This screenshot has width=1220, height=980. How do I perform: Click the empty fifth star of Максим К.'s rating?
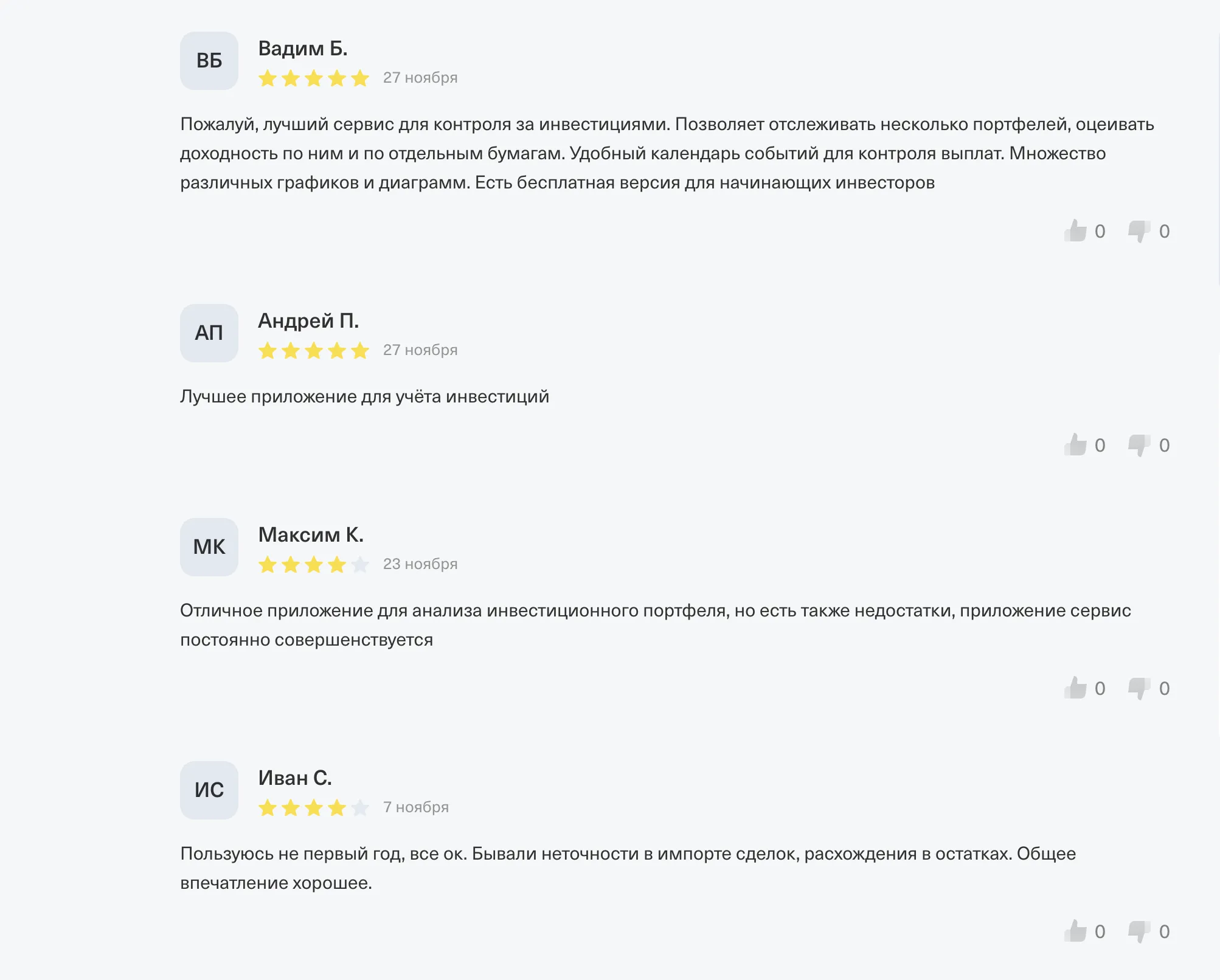pyautogui.click(x=360, y=565)
